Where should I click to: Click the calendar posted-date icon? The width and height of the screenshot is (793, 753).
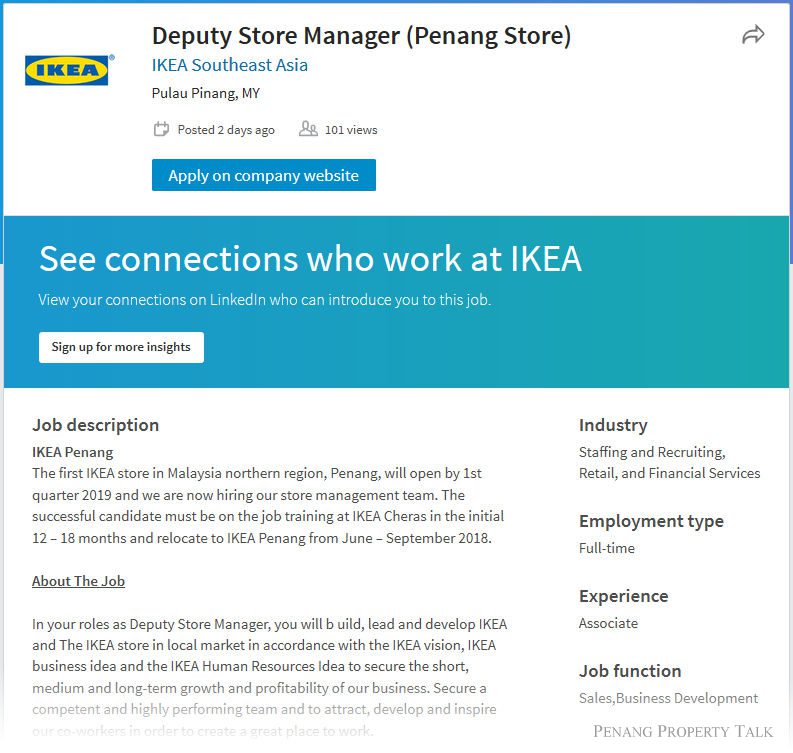click(161, 129)
